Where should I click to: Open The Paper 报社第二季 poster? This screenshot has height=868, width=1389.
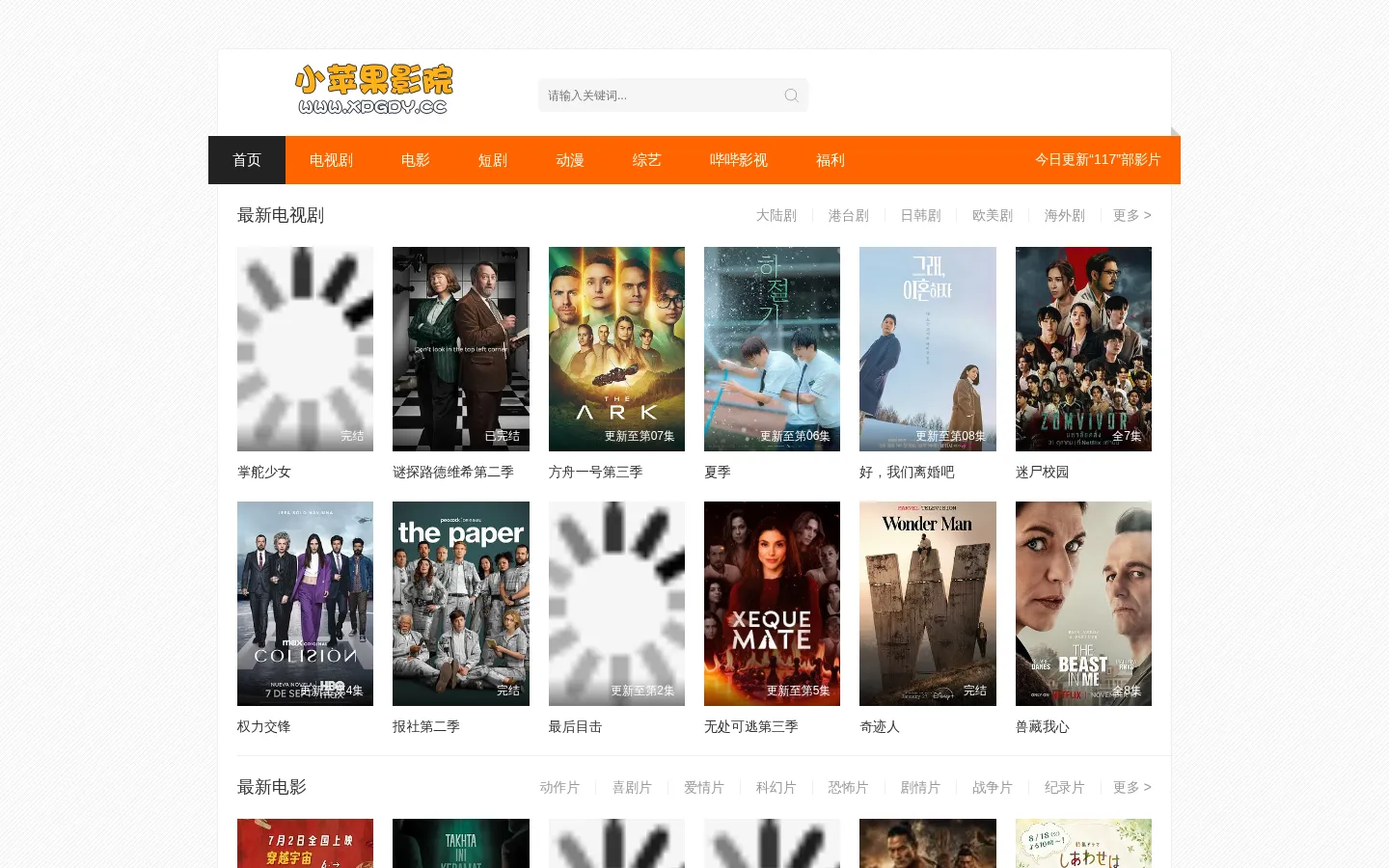(461, 604)
